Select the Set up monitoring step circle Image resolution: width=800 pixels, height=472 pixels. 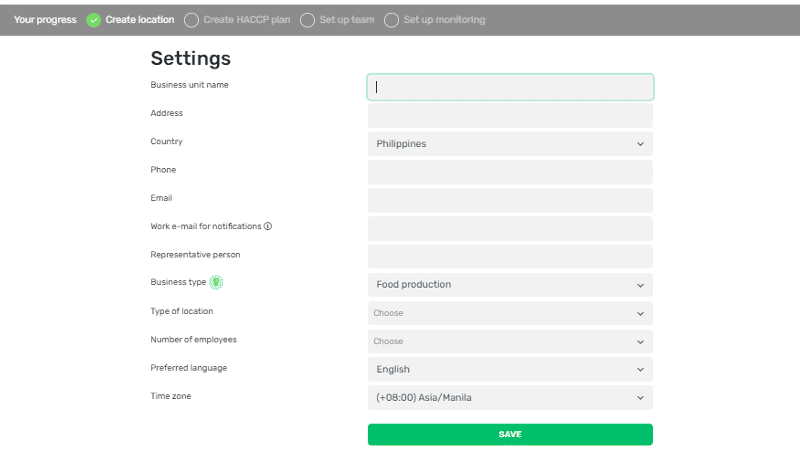391,20
